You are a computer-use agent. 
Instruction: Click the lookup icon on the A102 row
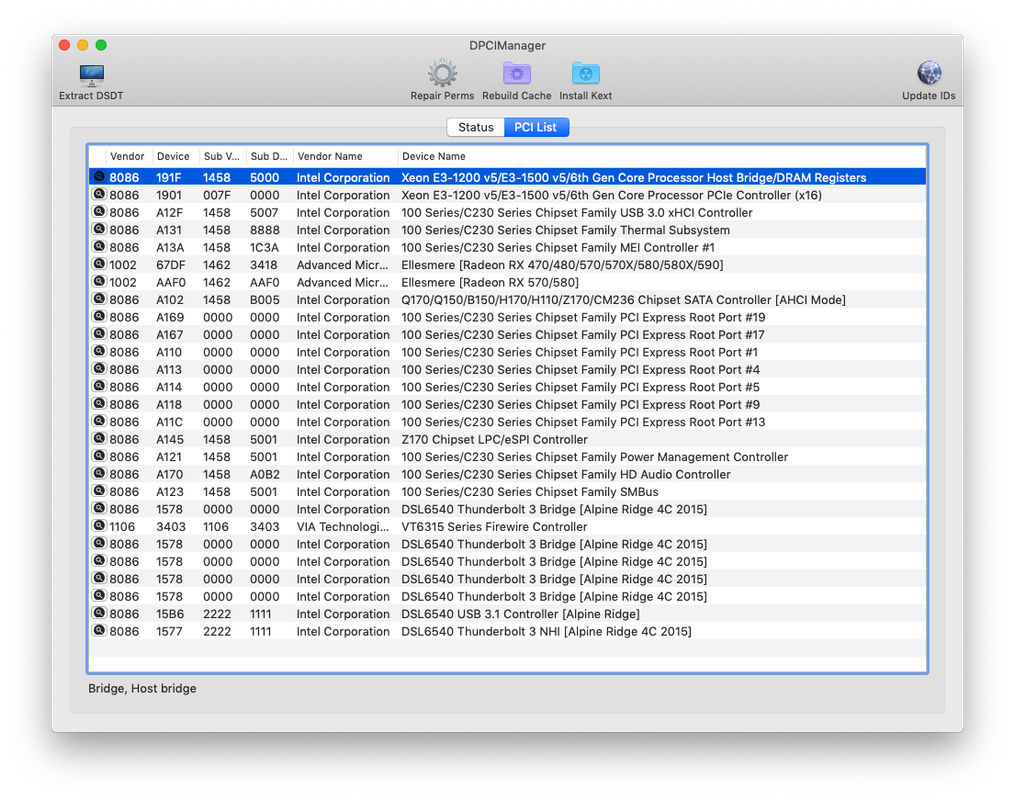point(99,299)
